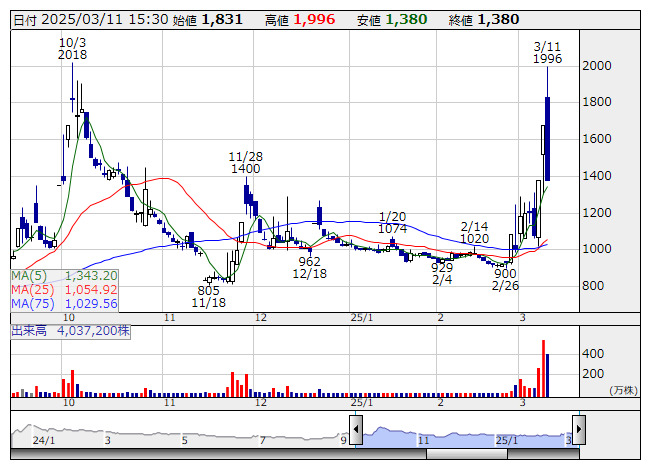Click the 962 12/18 low label
653x470 pixels.
point(309,268)
